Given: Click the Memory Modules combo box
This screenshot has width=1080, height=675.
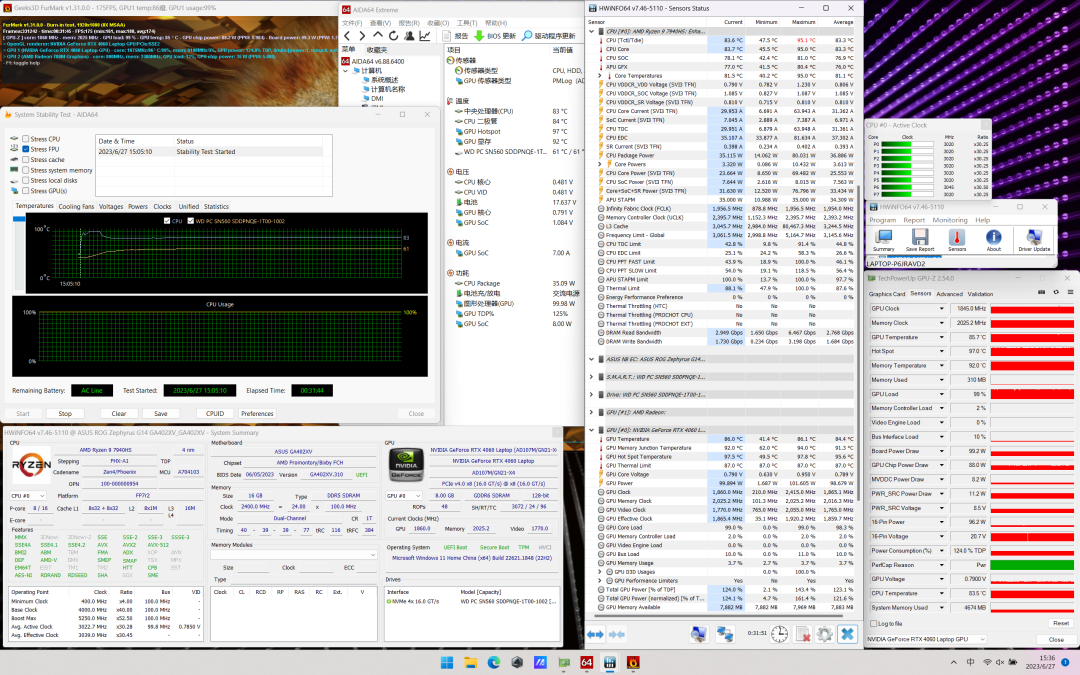Looking at the screenshot, I should click(293, 556).
